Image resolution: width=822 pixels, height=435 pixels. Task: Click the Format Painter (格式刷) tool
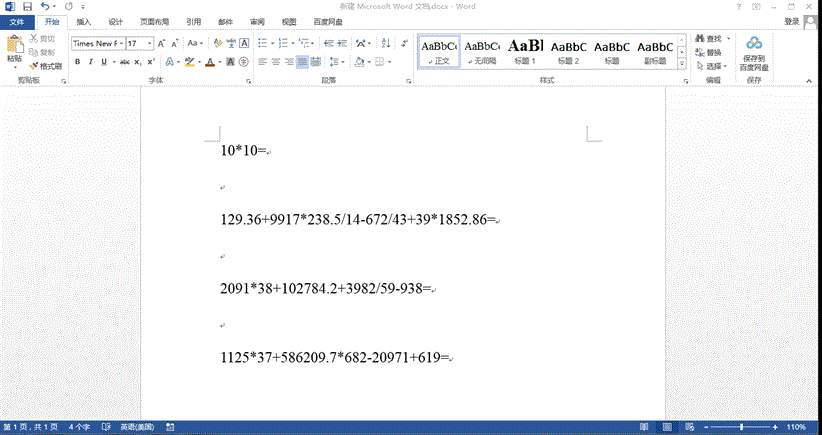pyautogui.click(x=46, y=66)
